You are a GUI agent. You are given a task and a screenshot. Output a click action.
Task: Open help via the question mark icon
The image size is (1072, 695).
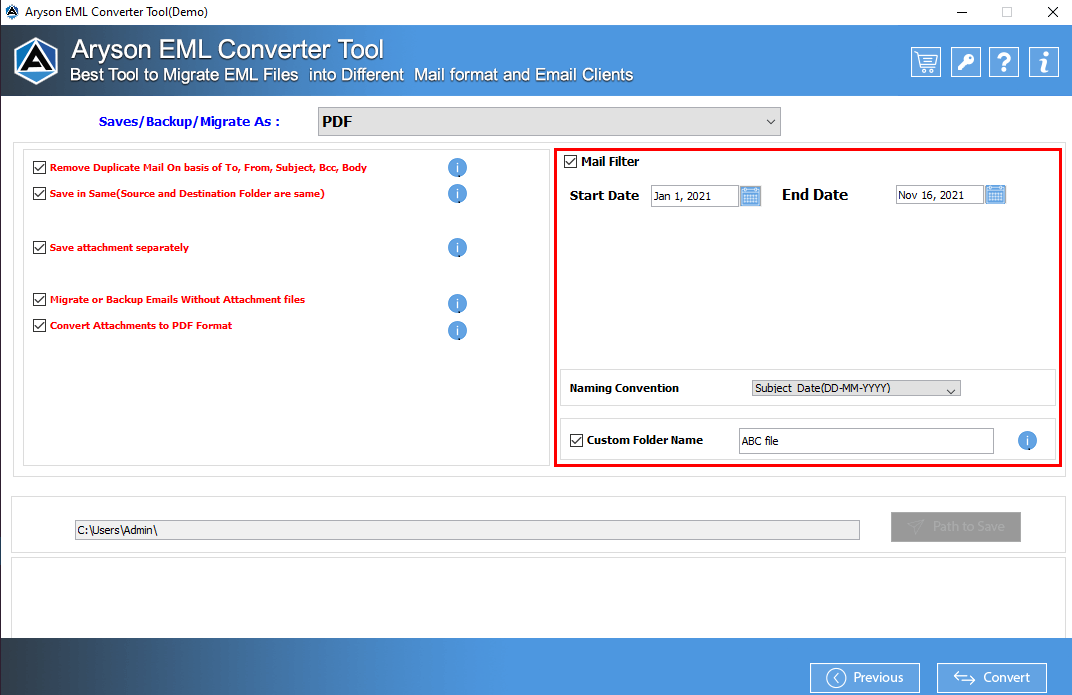(1004, 62)
